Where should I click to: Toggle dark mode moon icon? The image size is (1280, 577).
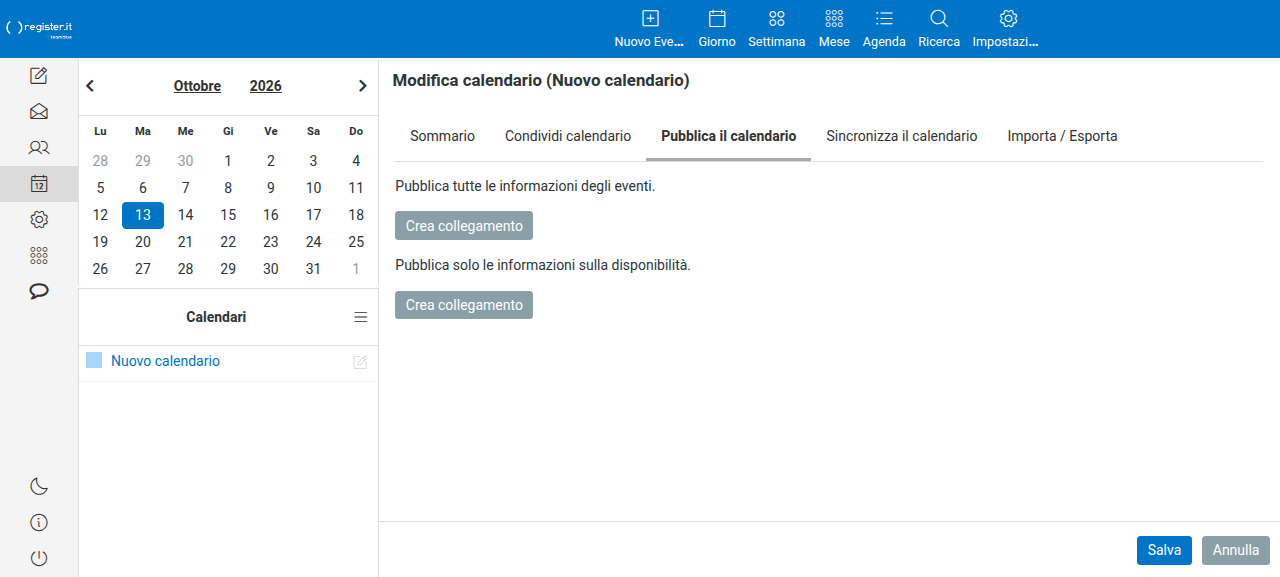[x=39, y=486]
